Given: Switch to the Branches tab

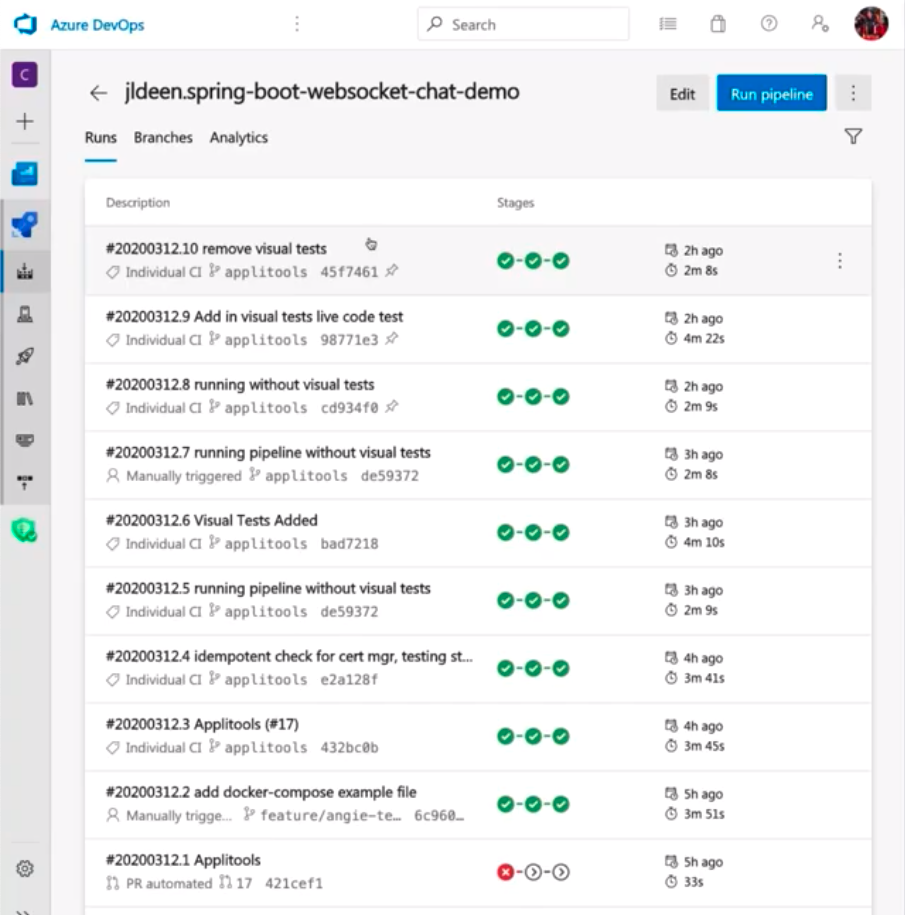Looking at the screenshot, I should click(163, 138).
